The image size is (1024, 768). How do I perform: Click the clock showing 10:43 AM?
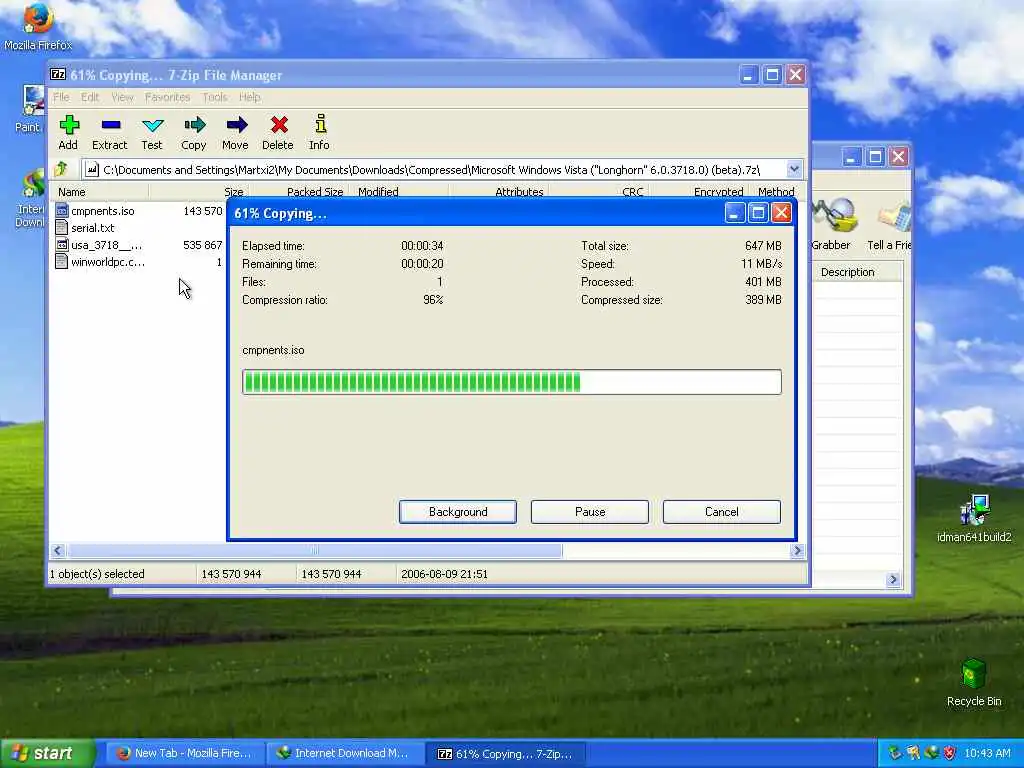tap(987, 754)
